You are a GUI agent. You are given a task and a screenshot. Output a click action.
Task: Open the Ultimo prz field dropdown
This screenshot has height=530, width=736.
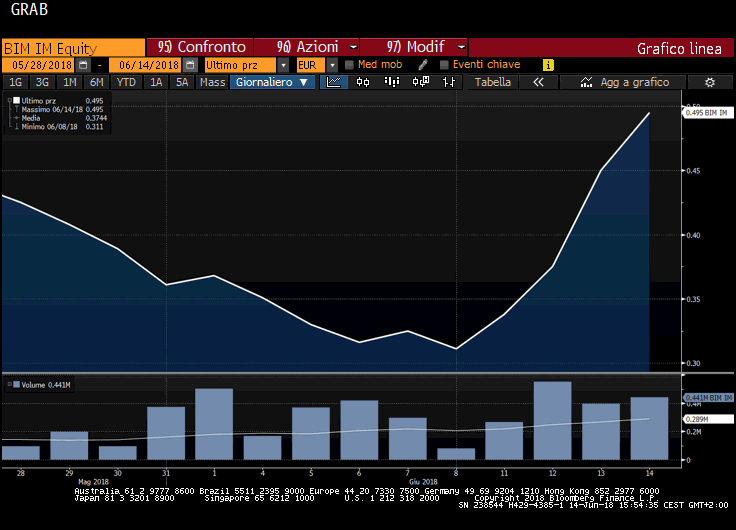tap(286, 65)
